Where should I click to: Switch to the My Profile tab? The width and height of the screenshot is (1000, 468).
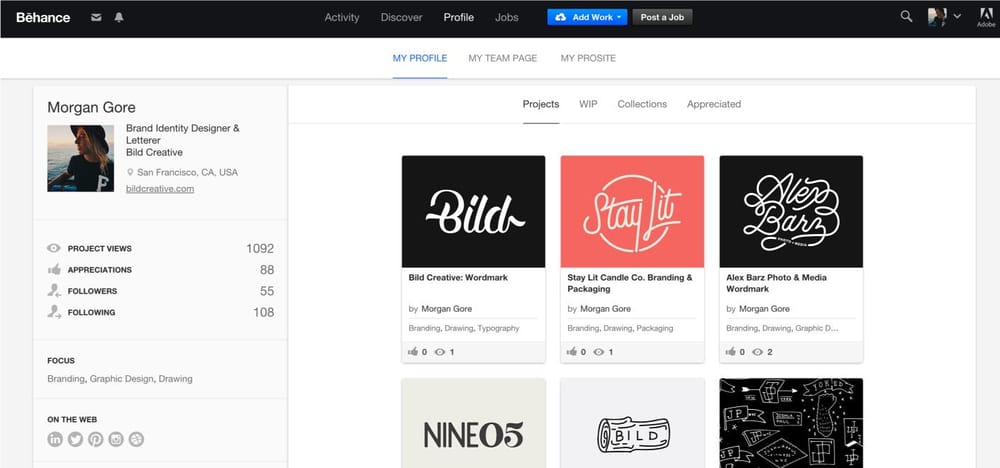(x=420, y=58)
